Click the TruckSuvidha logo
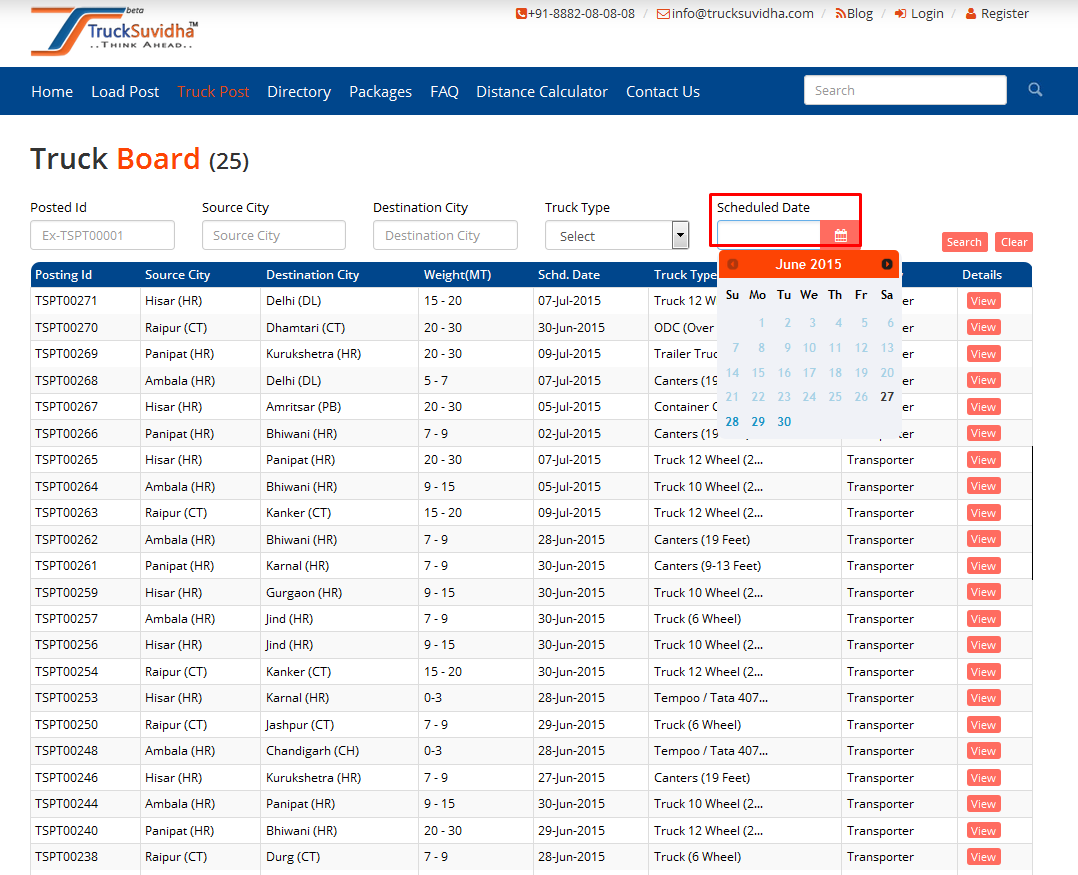Image resolution: width=1078 pixels, height=875 pixels. pos(115,32)
